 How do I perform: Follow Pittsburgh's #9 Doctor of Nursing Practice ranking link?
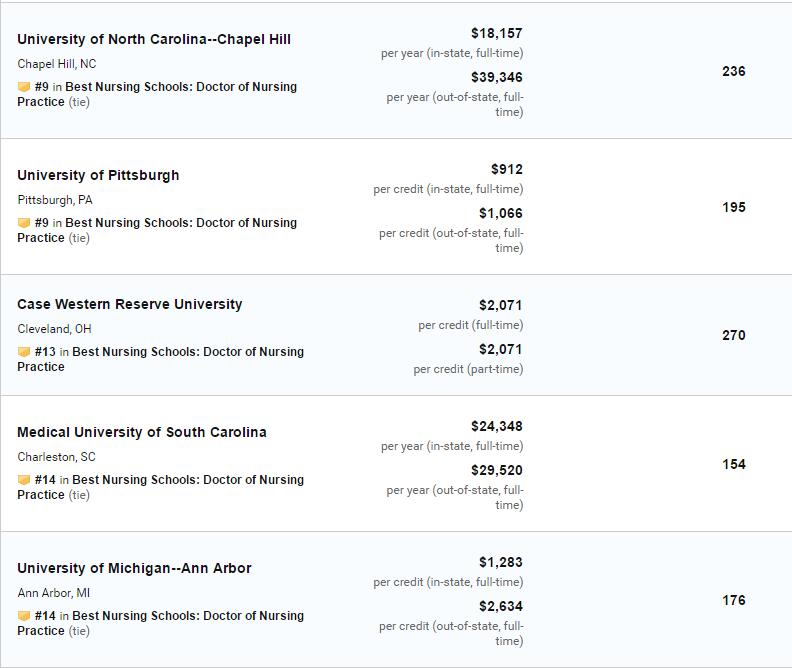point(157,230)
